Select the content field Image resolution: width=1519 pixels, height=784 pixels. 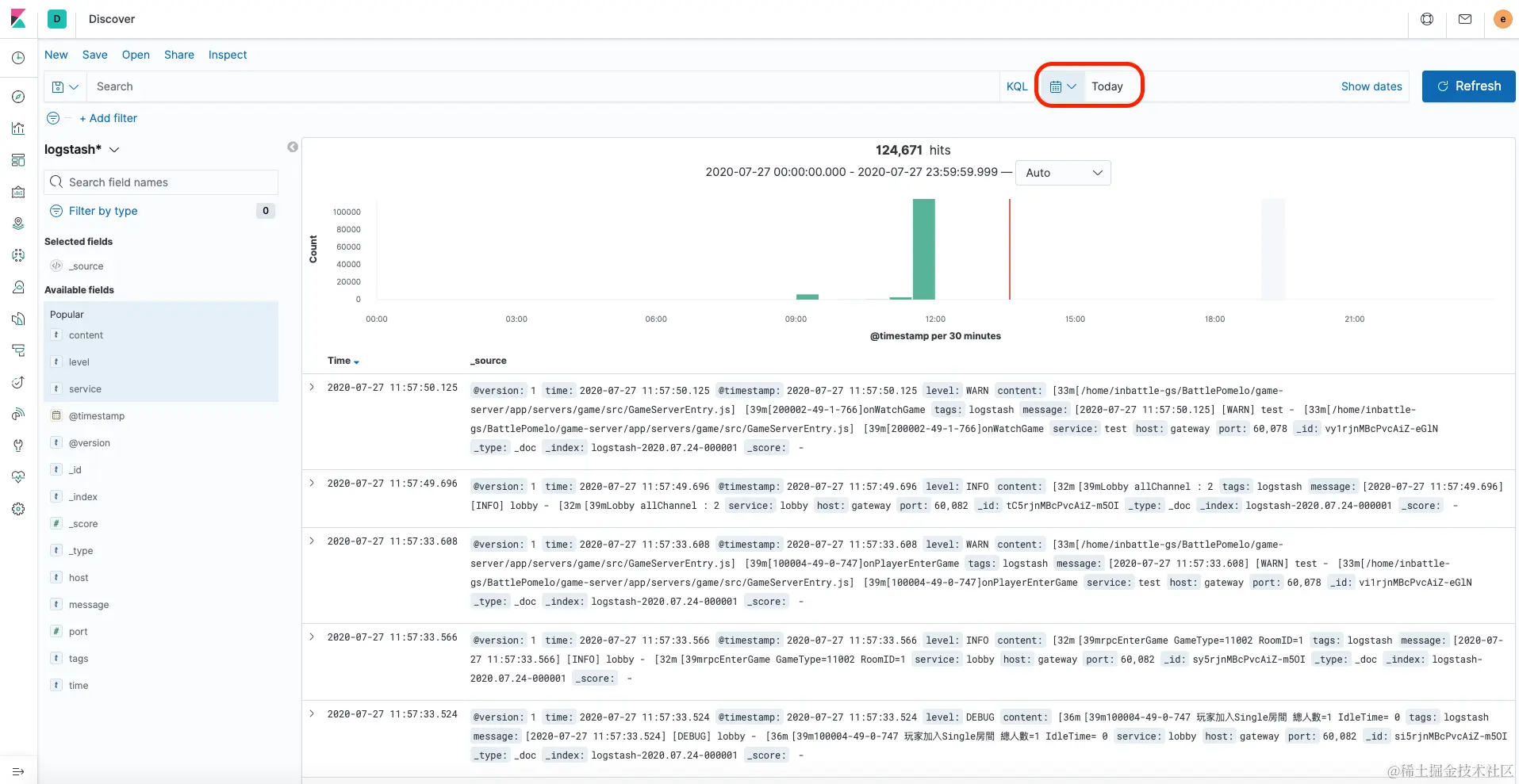point(86,335)
